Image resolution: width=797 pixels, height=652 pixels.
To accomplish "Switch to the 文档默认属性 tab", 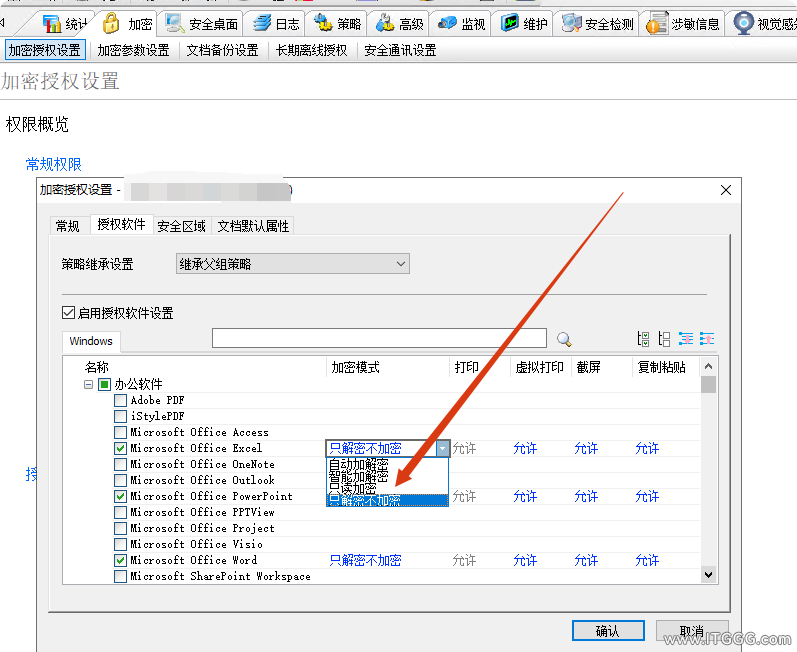I will [x=253, y=226].
